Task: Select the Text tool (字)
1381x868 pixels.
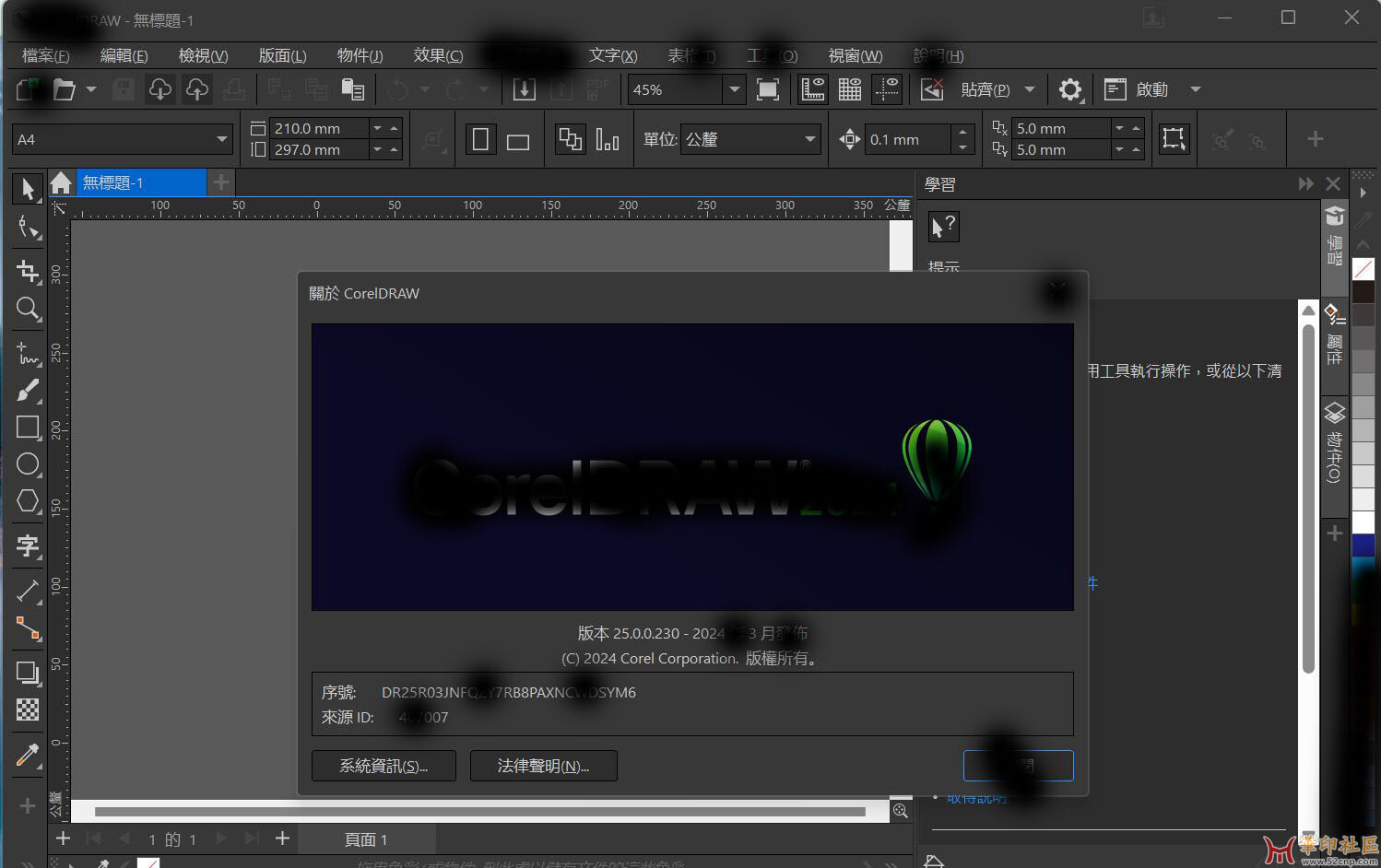Action: point(28,545)
